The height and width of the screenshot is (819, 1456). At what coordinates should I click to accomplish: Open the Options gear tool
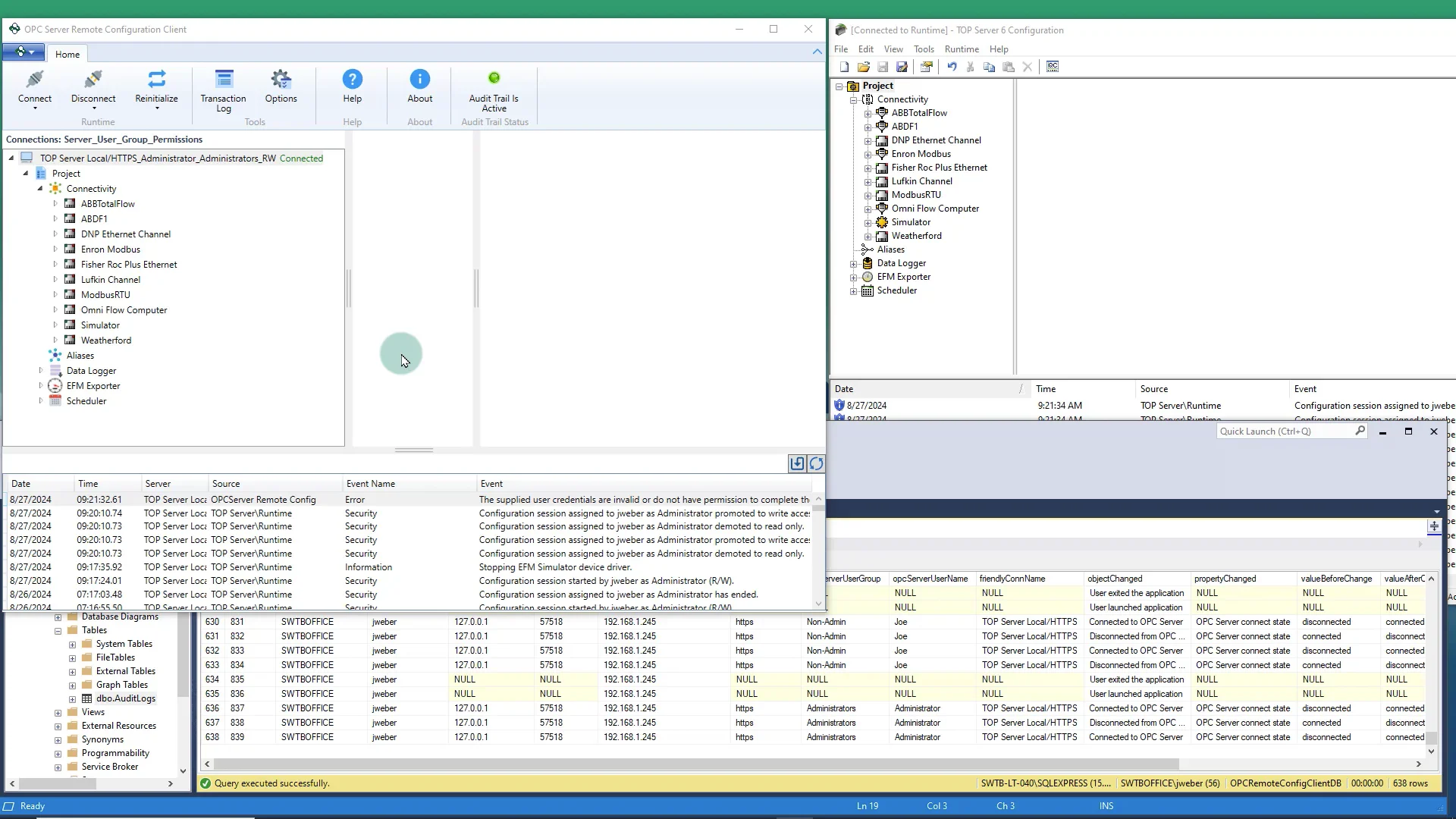tap(281, 80)
